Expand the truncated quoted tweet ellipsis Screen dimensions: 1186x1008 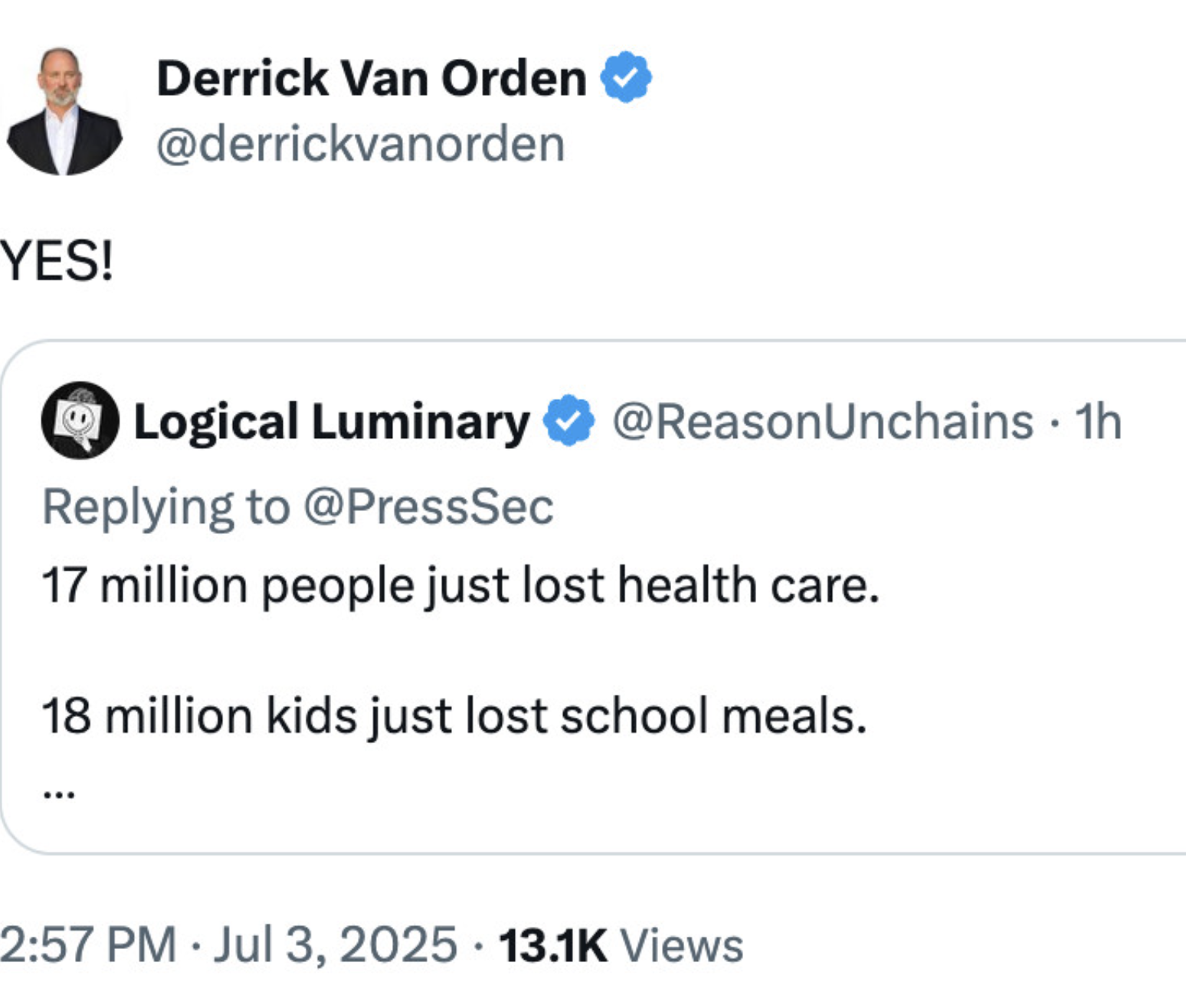(x=59, y=794)
